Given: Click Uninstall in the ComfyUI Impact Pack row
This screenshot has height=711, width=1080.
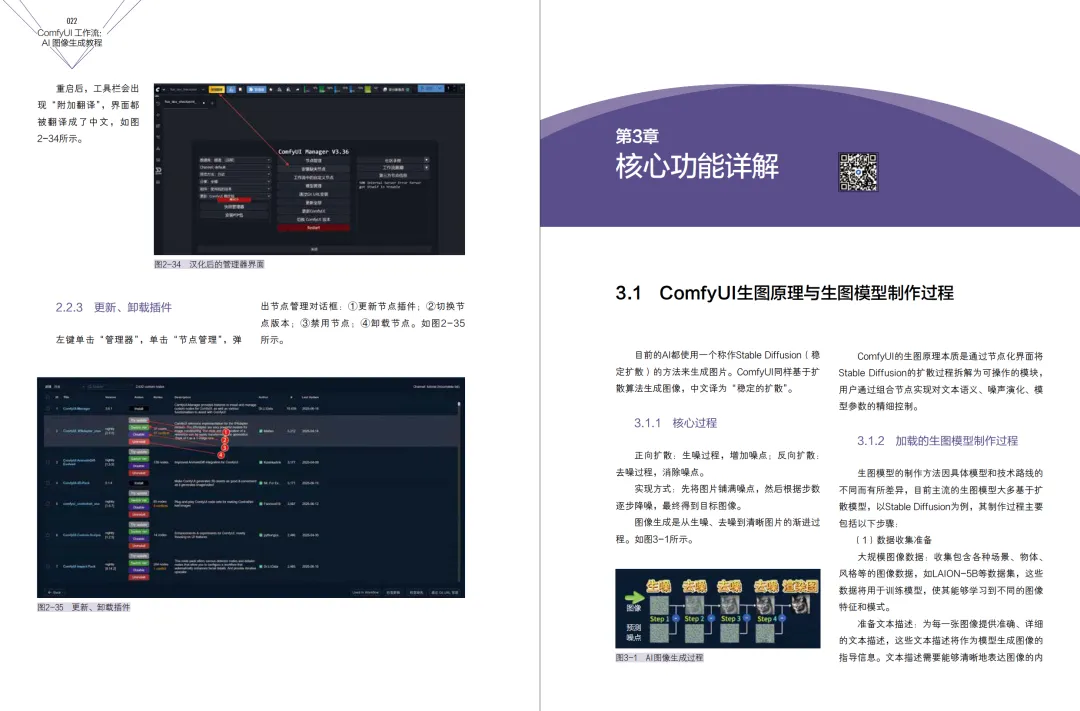Looking at the screenshot, I should (138, 577).
